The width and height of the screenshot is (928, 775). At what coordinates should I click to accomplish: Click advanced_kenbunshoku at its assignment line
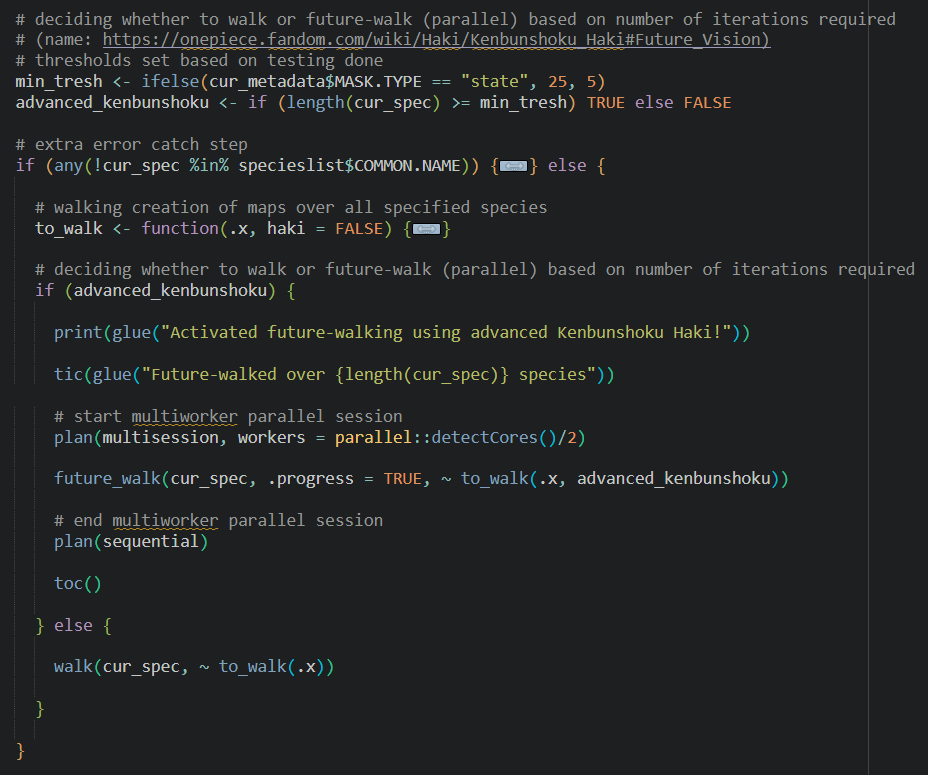[x=112, y=103]
